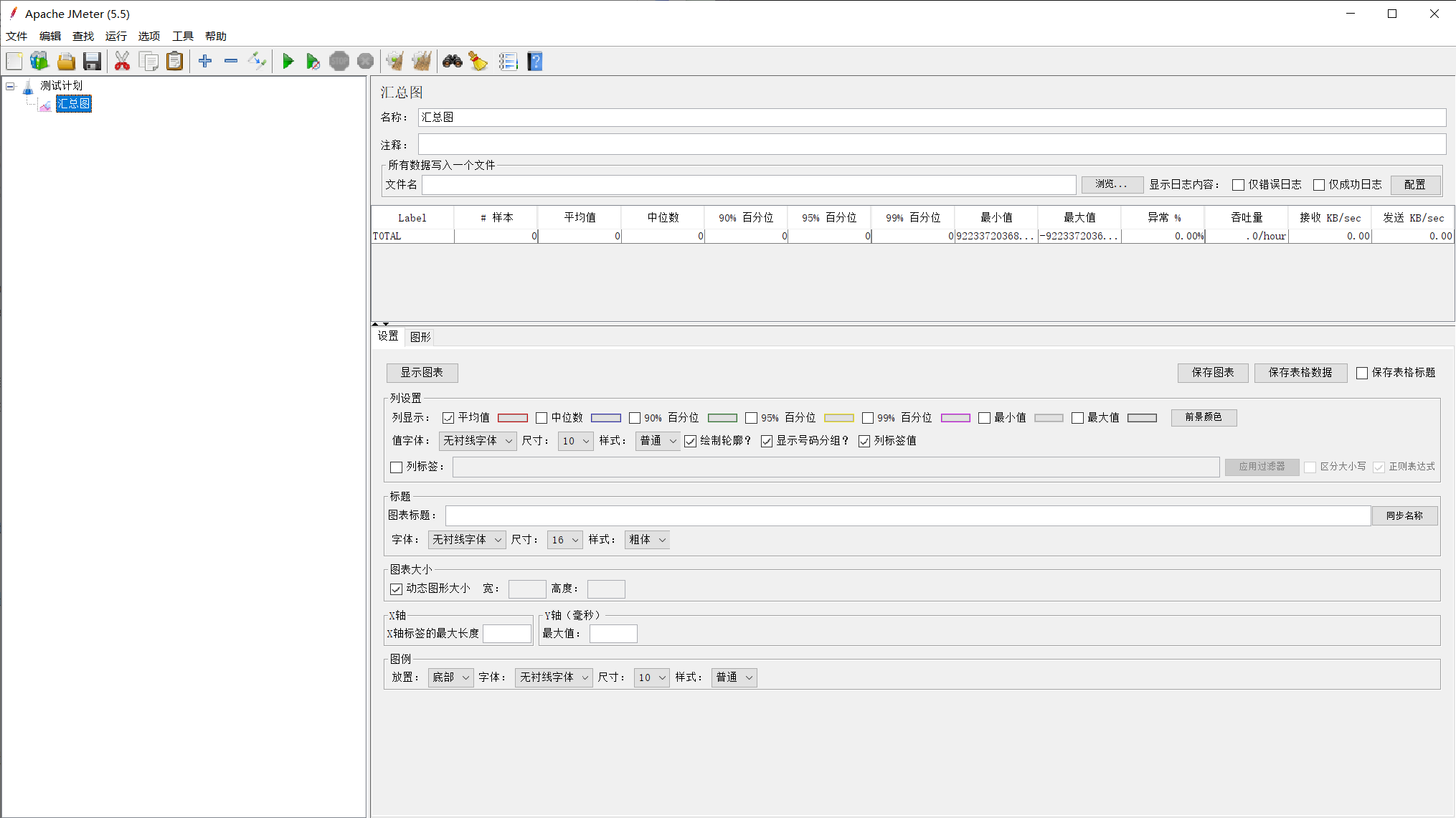The width and height of the screenshot is (1456, 818).
Task: Click the red 平均值 color swatch
Action: coord(512,418)
